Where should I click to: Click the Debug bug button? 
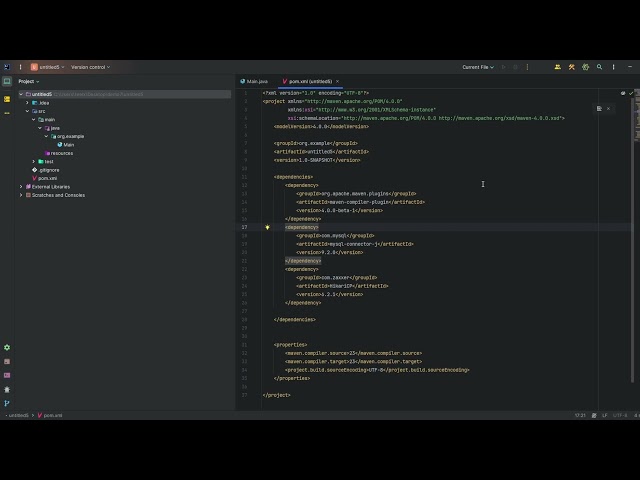tap(515, 67)
